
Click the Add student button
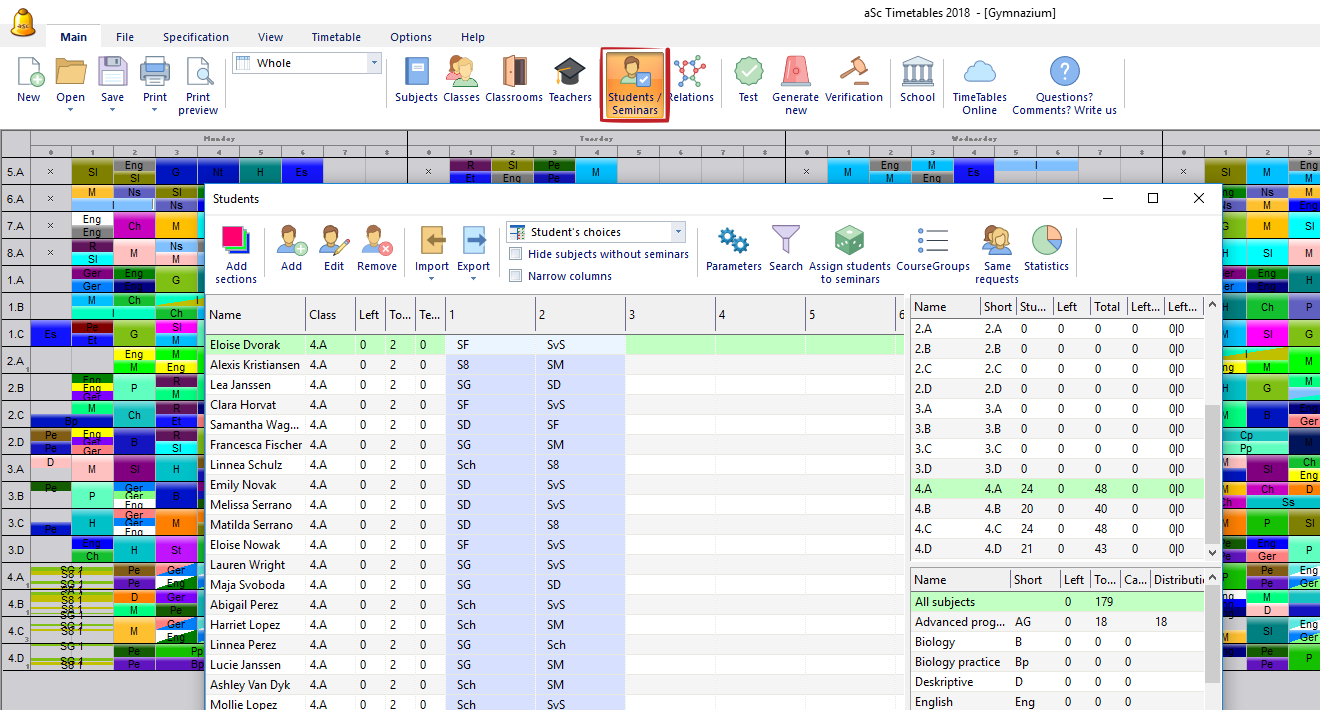pos(291,248)
